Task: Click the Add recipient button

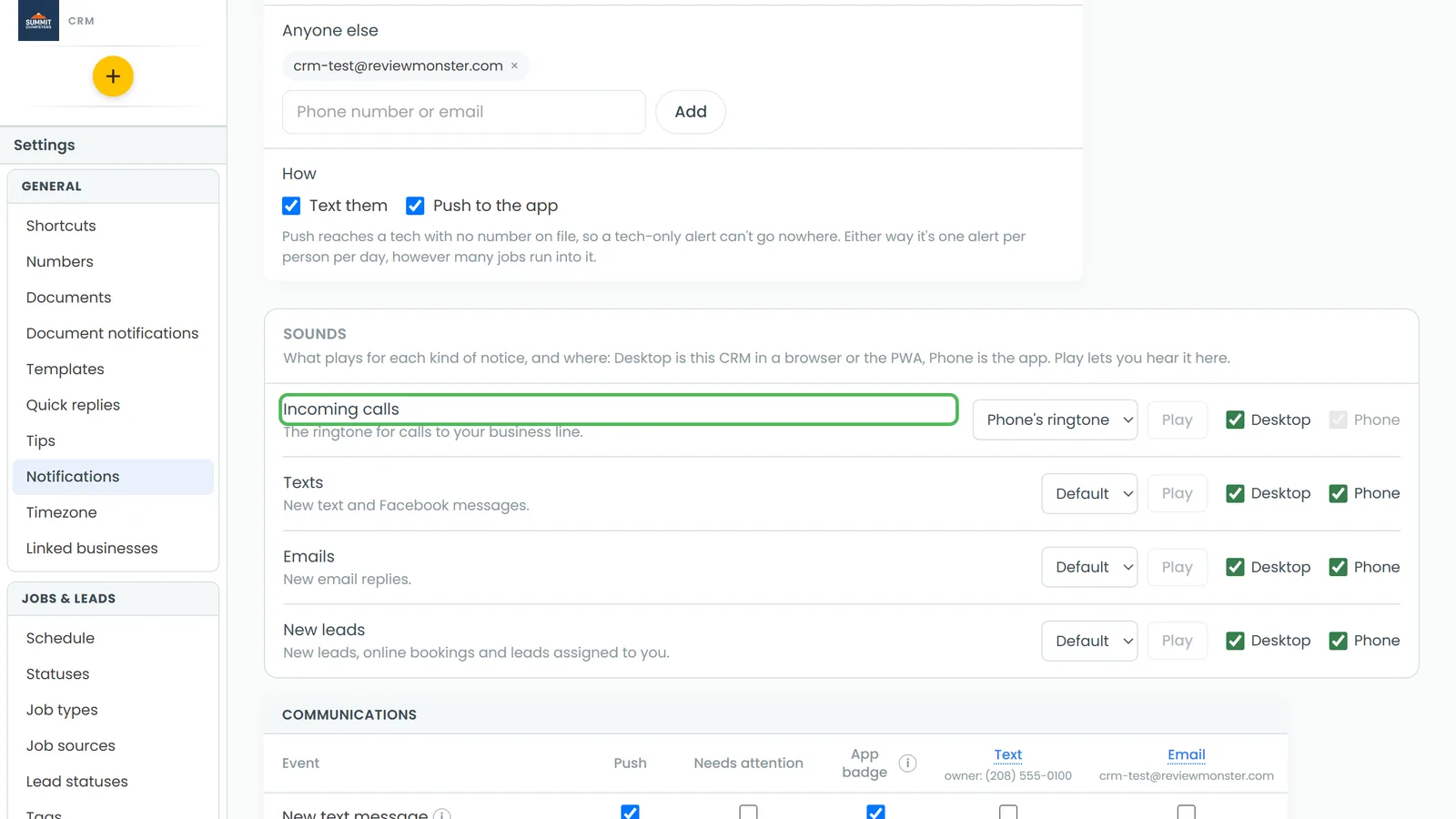Action: point(691,112)
